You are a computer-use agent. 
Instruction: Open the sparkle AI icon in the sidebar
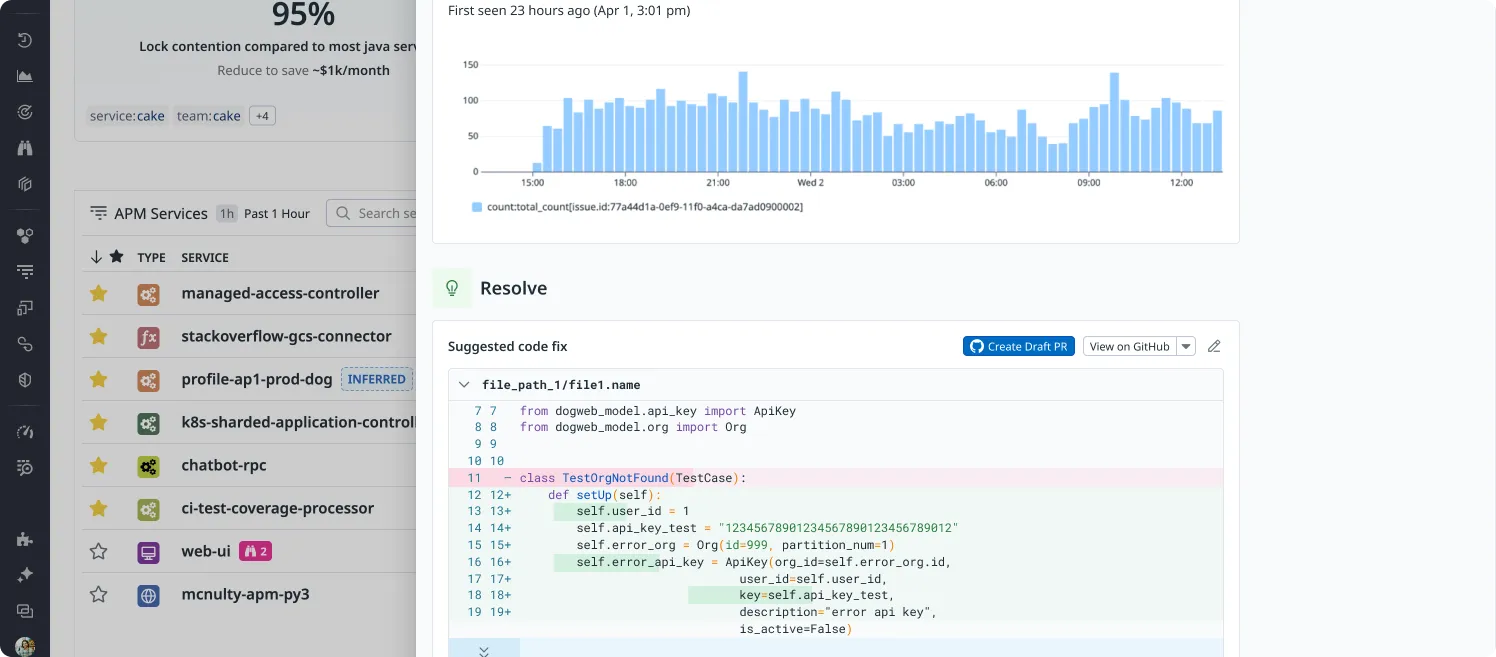pyautogui.click(x=25, y=575)
